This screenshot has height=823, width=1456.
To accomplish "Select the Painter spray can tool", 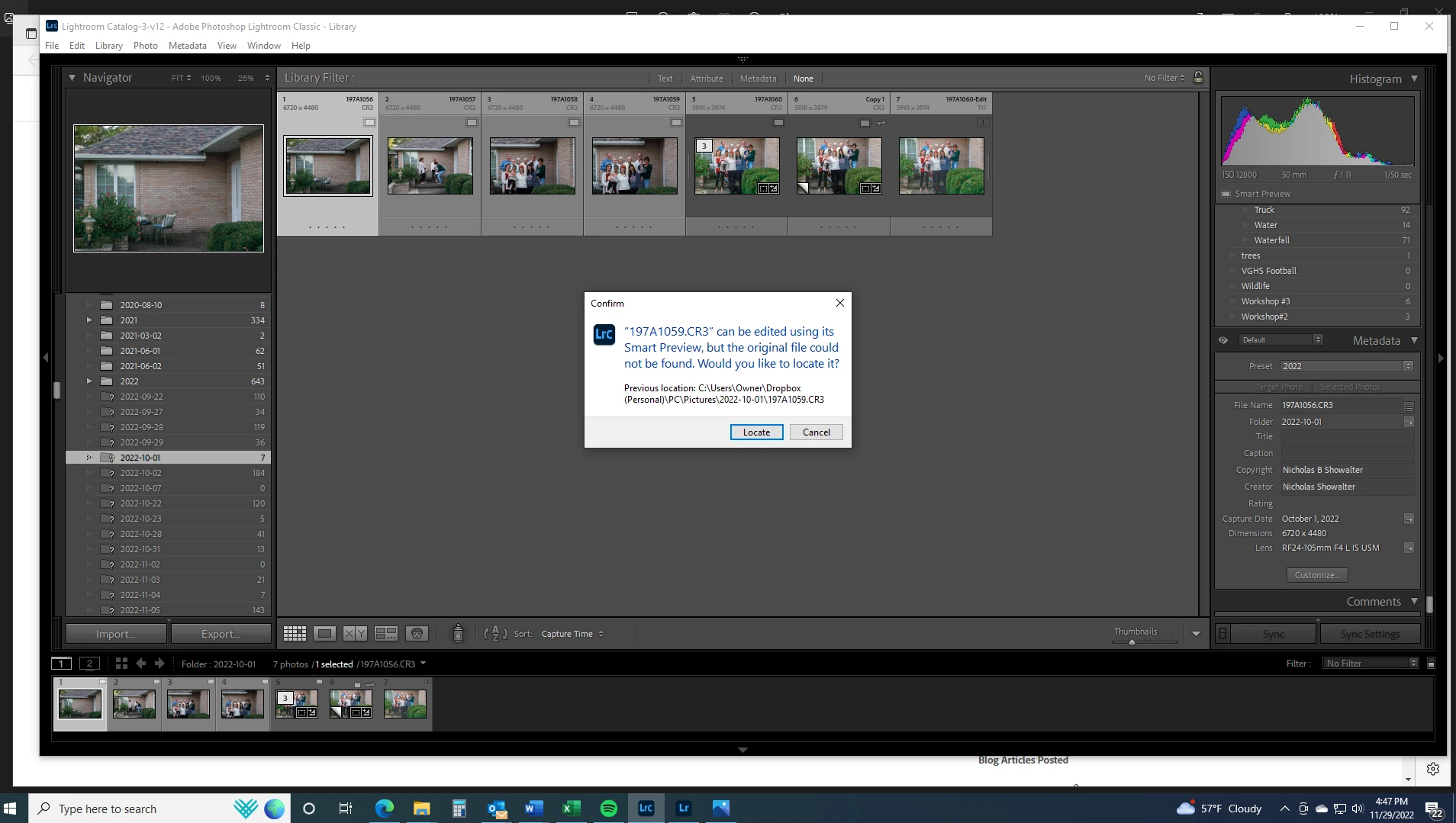I will pos(458,633).
